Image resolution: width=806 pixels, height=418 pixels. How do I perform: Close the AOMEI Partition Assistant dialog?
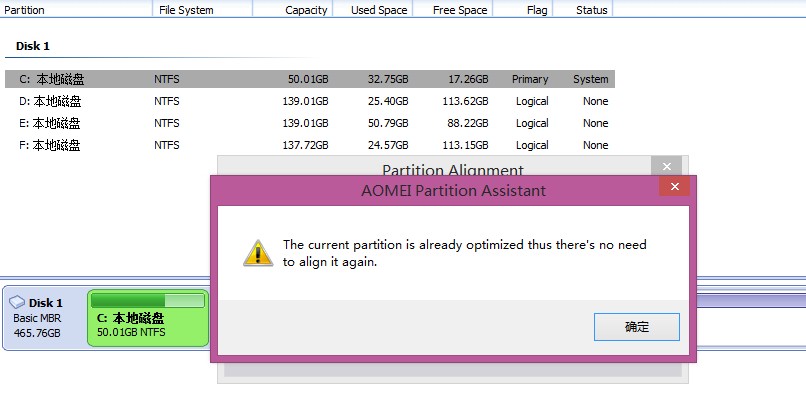click(675, 187)
